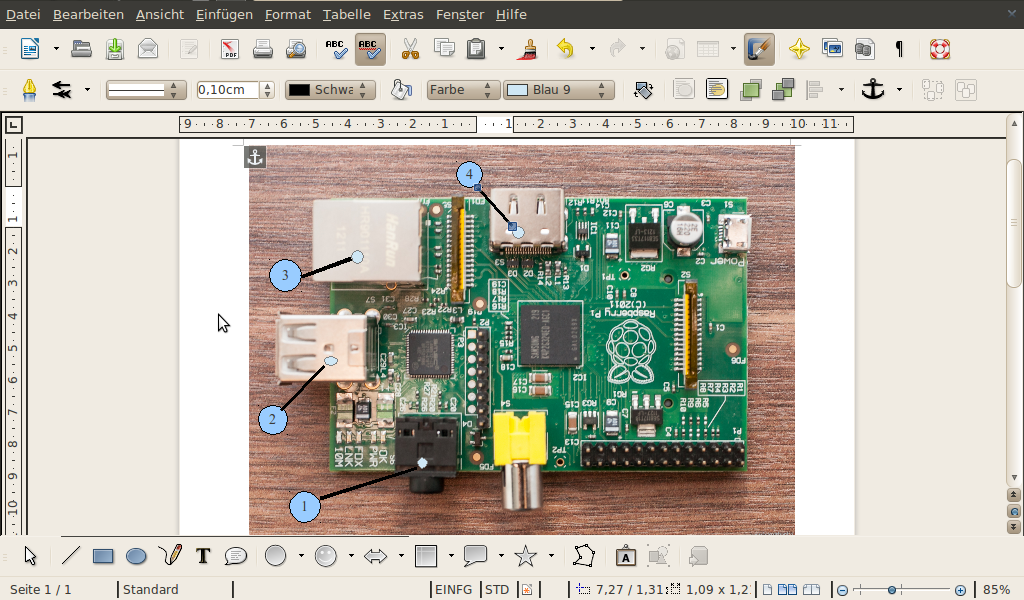1024x600 pixels.
Task: Insert Callout speech bubble tool
Action: click(x=235, y=556)
